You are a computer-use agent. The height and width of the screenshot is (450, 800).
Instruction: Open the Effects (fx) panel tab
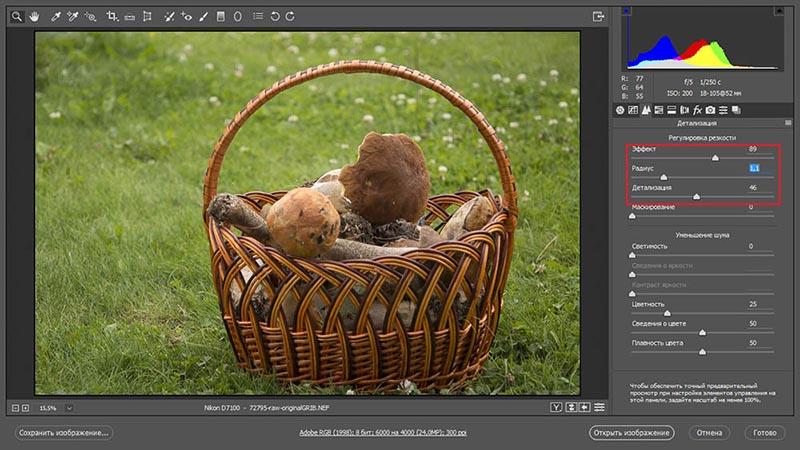click(x=697, y=110)
